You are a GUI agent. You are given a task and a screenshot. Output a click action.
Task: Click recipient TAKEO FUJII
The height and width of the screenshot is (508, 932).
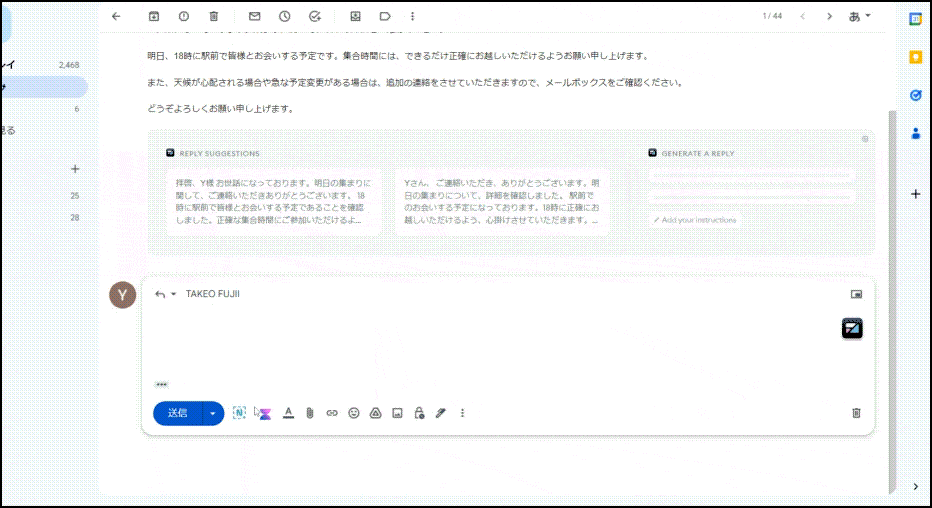coord(213,294)
